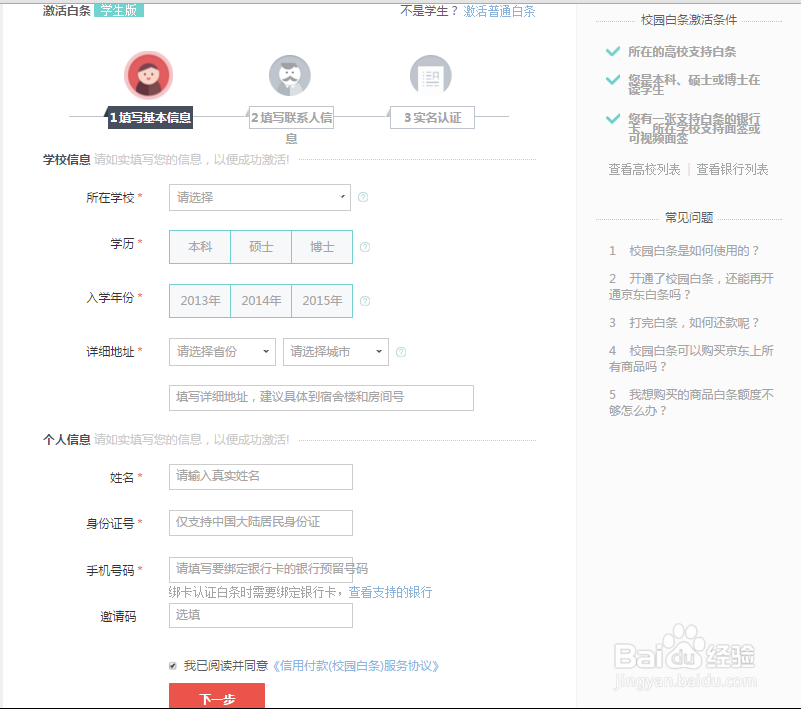Click the step 3 实名认证 document icon
Screen dimensions: 801x709
[x=431, y=76]
